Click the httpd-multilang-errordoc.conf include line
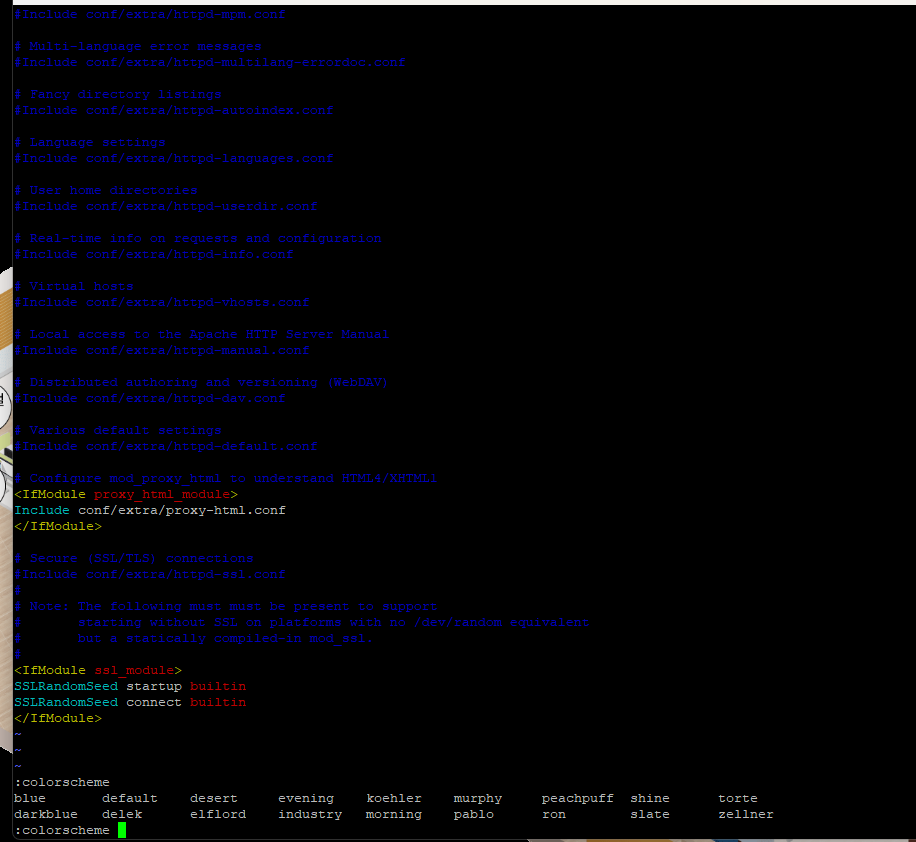 click(210, 62)
